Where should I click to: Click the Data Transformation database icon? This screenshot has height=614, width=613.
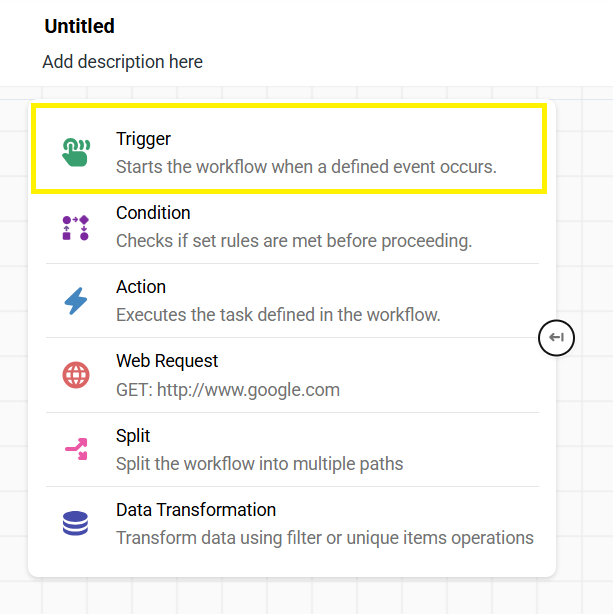(75, 523)
